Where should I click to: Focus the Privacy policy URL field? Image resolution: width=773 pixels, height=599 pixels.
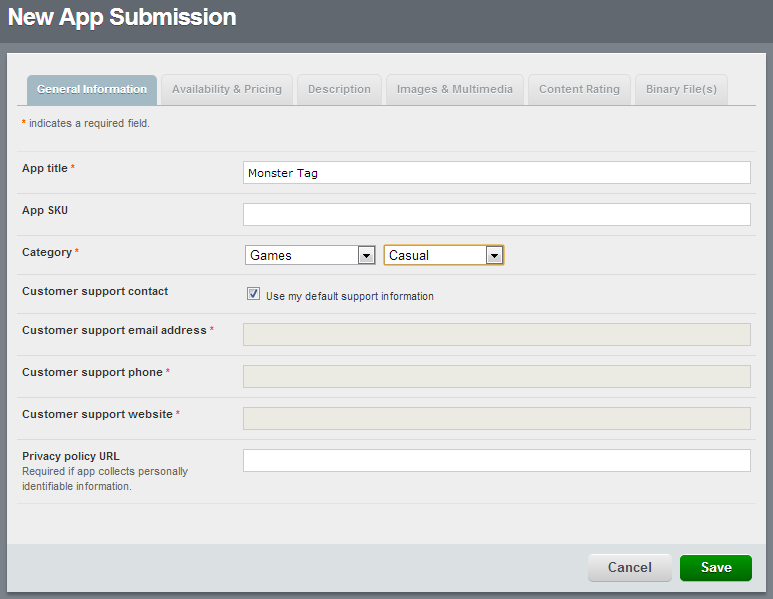pyautogui.click(x=496, y=460)
